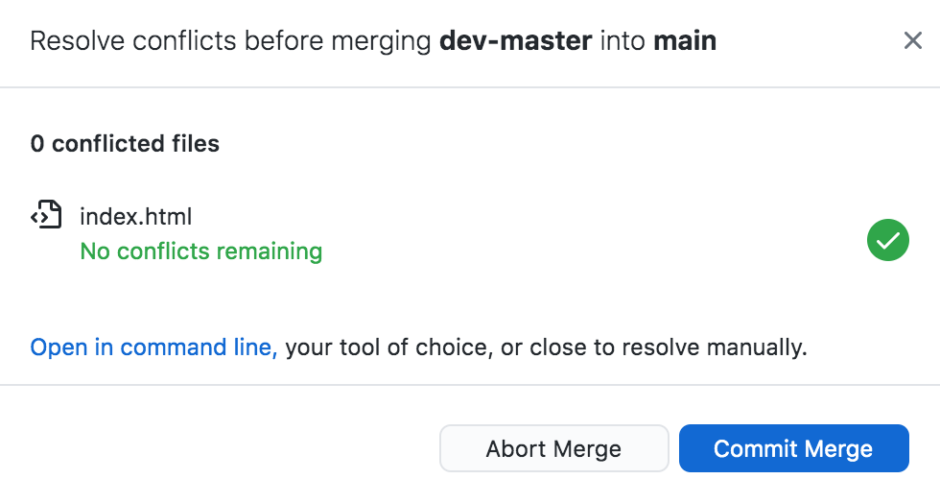This screenshot has width=940, height=503.
Task: Abort the merge
Action: (x=554, y=448)
